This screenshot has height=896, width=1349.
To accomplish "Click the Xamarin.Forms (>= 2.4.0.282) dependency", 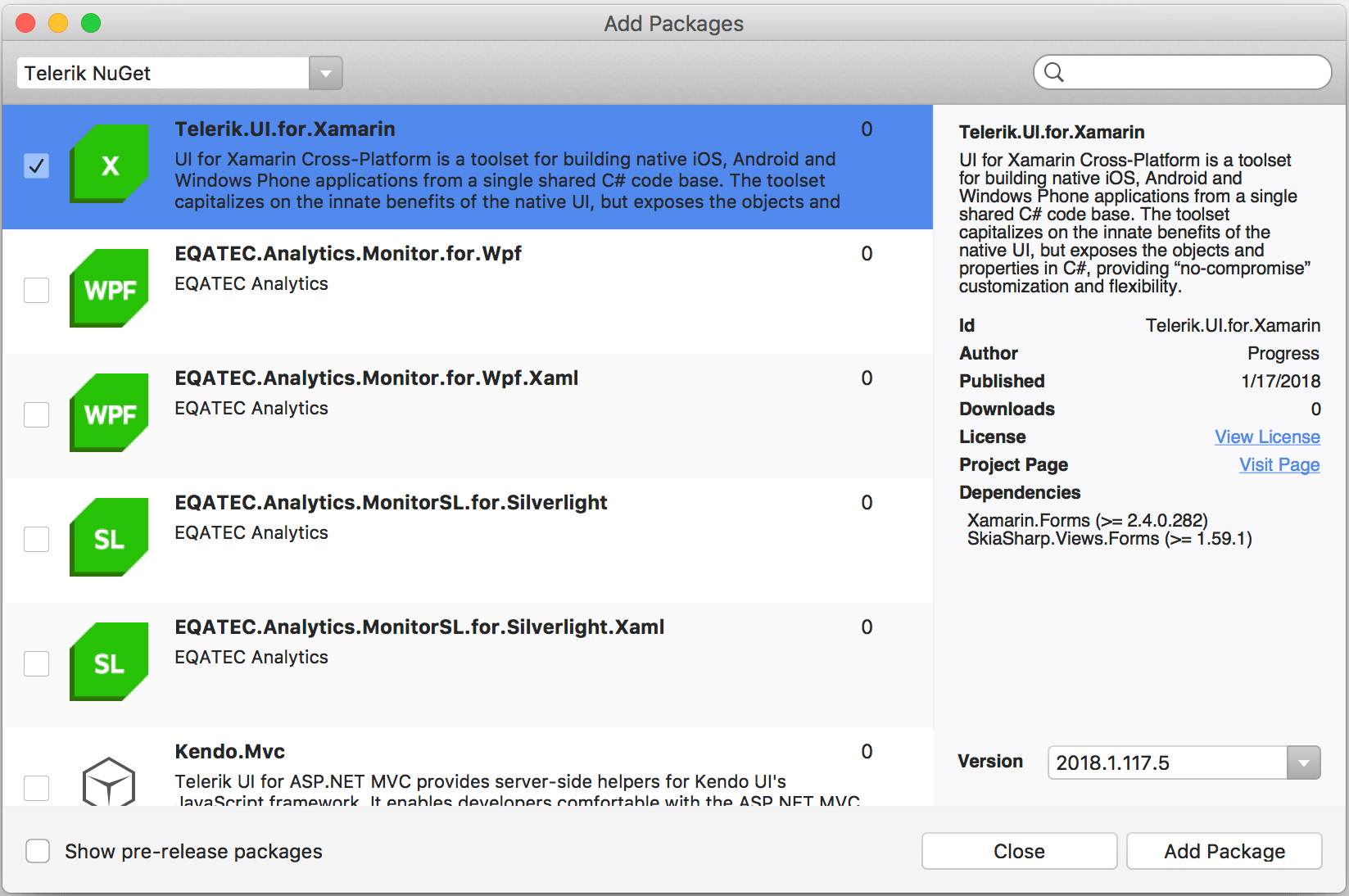I will point(1088,521).
